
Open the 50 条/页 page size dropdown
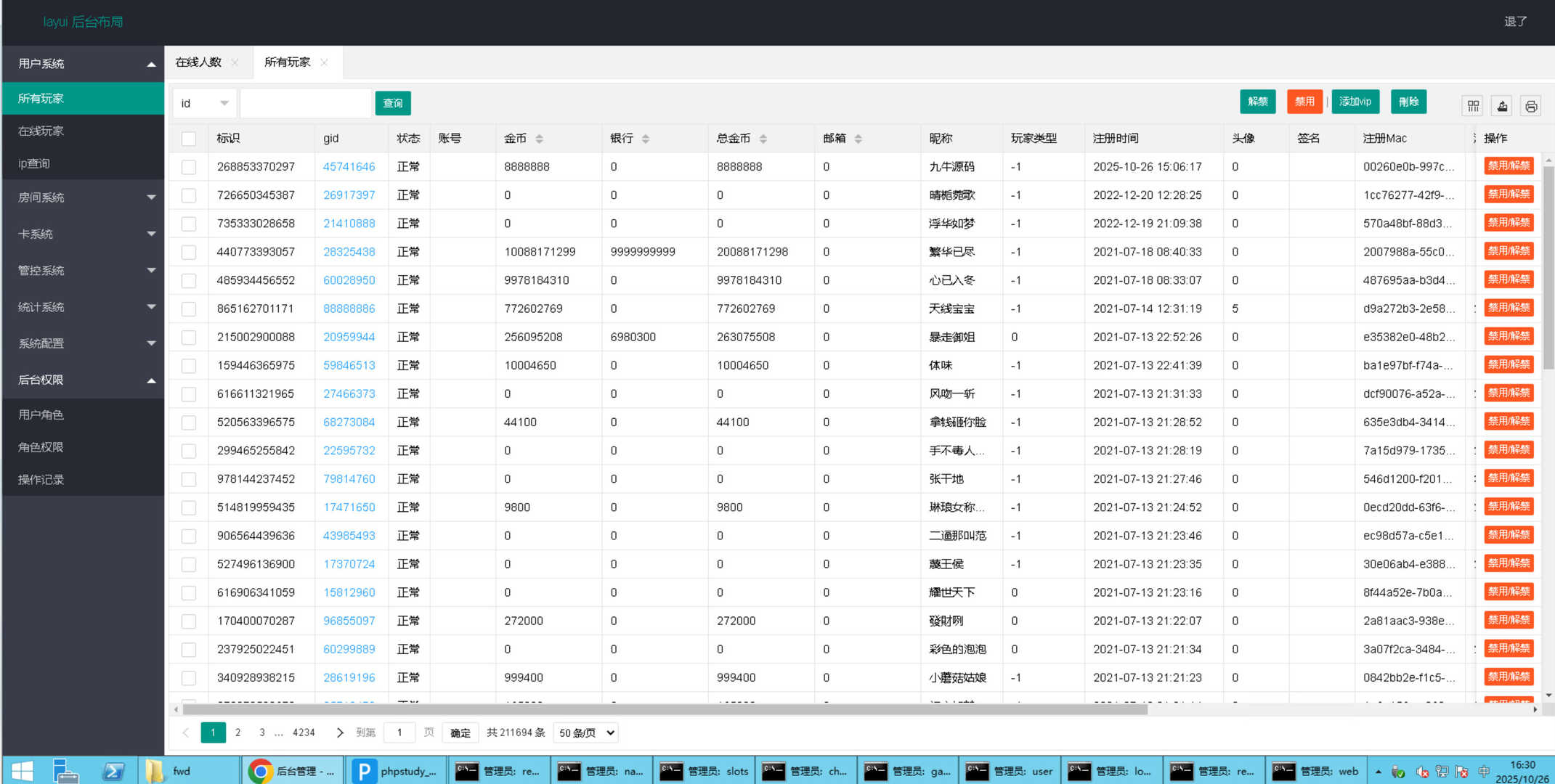pos(586,732)
